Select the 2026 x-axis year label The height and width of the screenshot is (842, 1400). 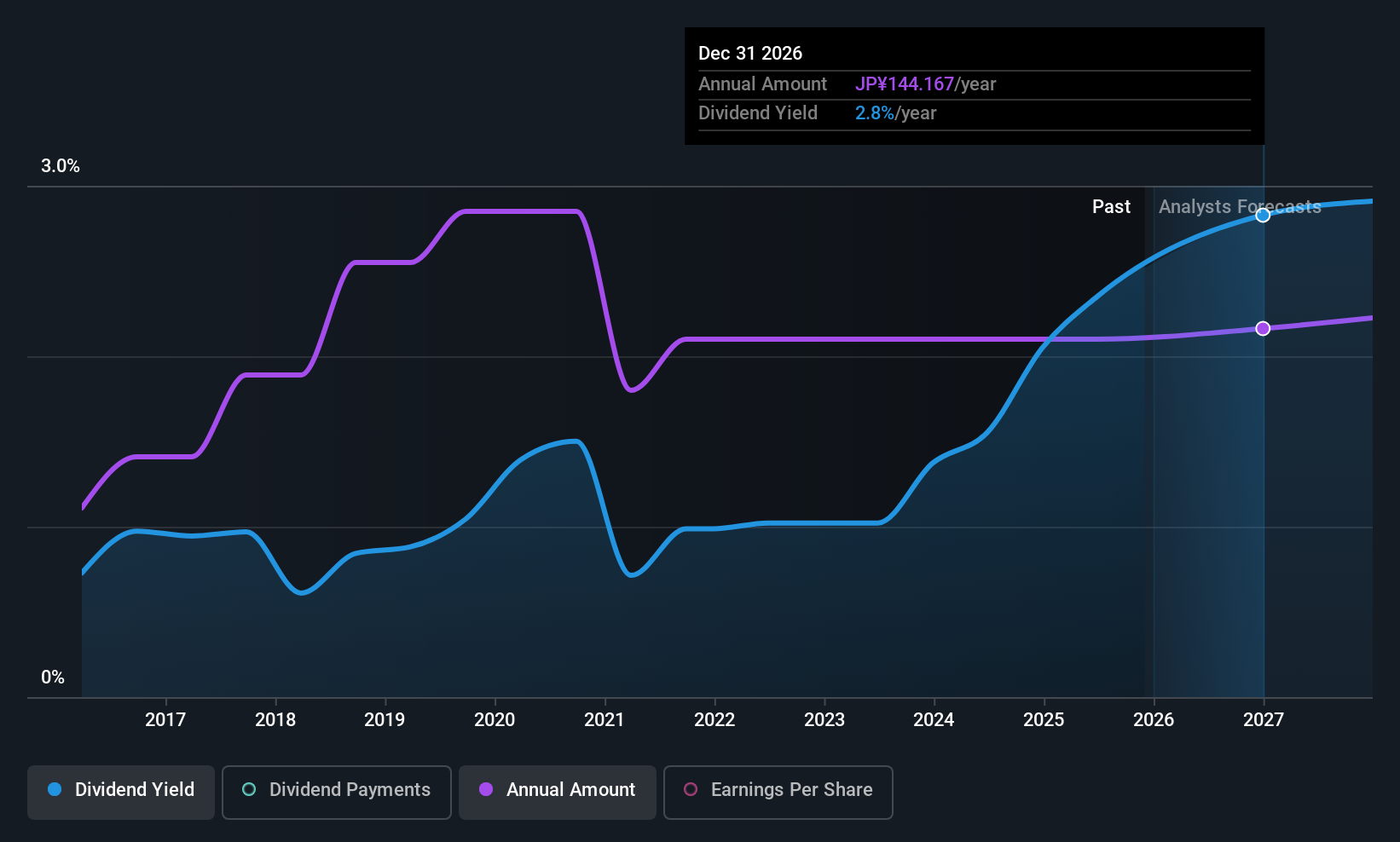click(x=1154, y=720)
